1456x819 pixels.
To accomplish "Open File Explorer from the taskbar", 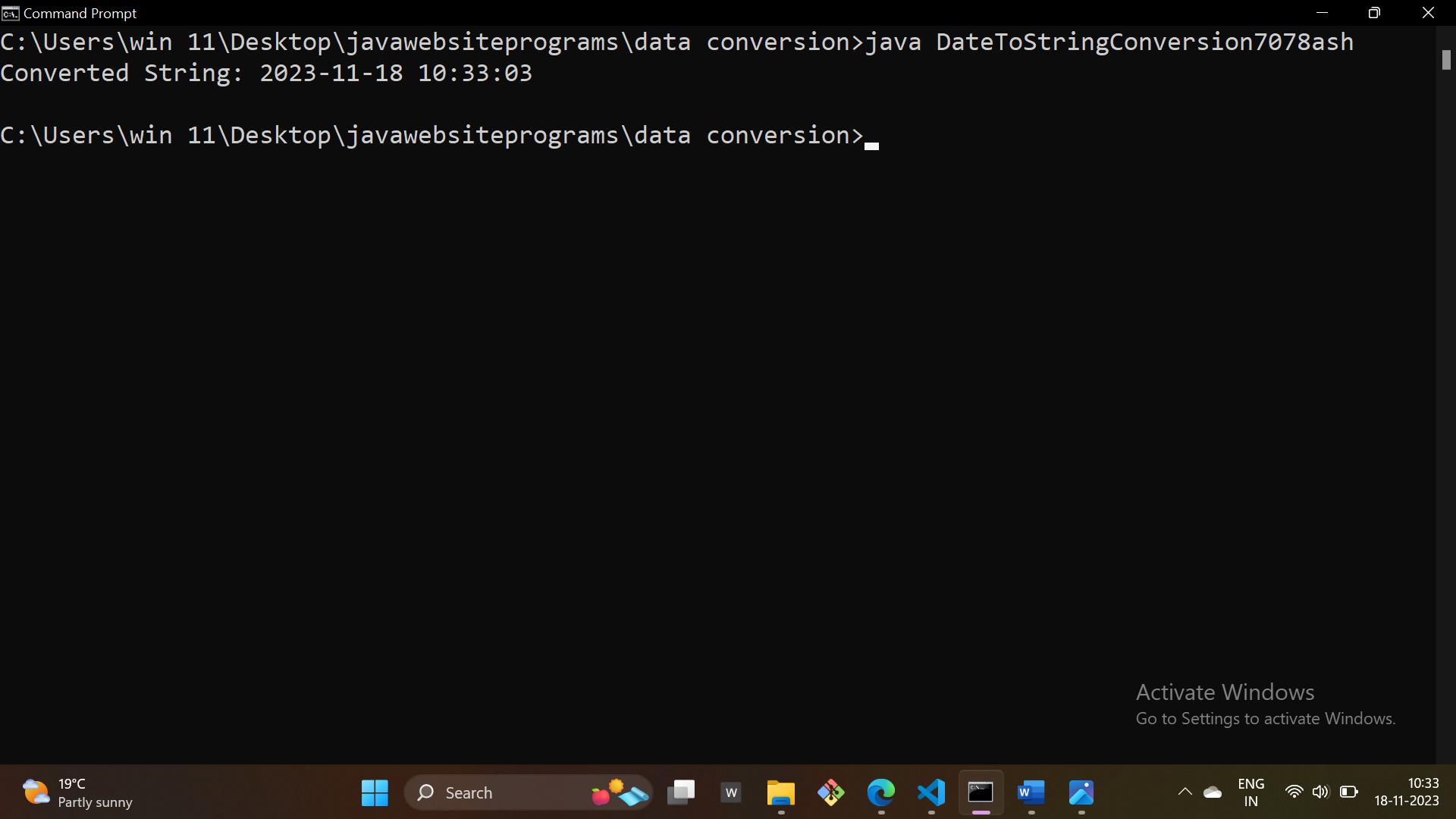I will [x=780, y=792].
